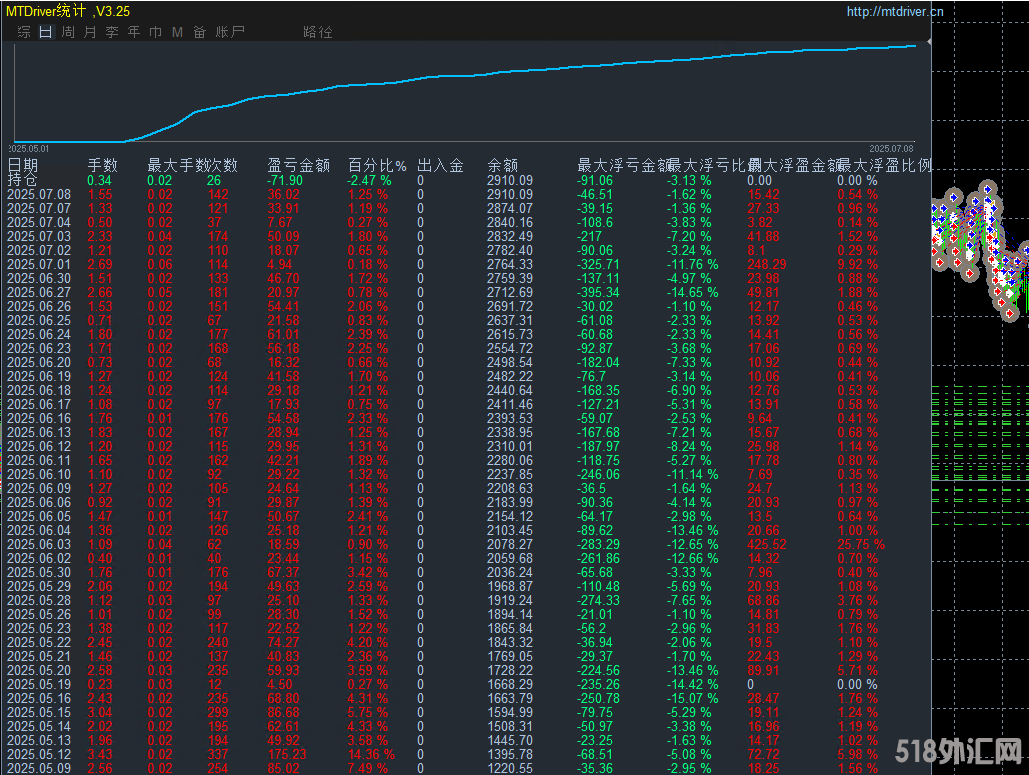
Task: Click the -2.47 % value in 持仓 row
Action: (x=369, y=180)
